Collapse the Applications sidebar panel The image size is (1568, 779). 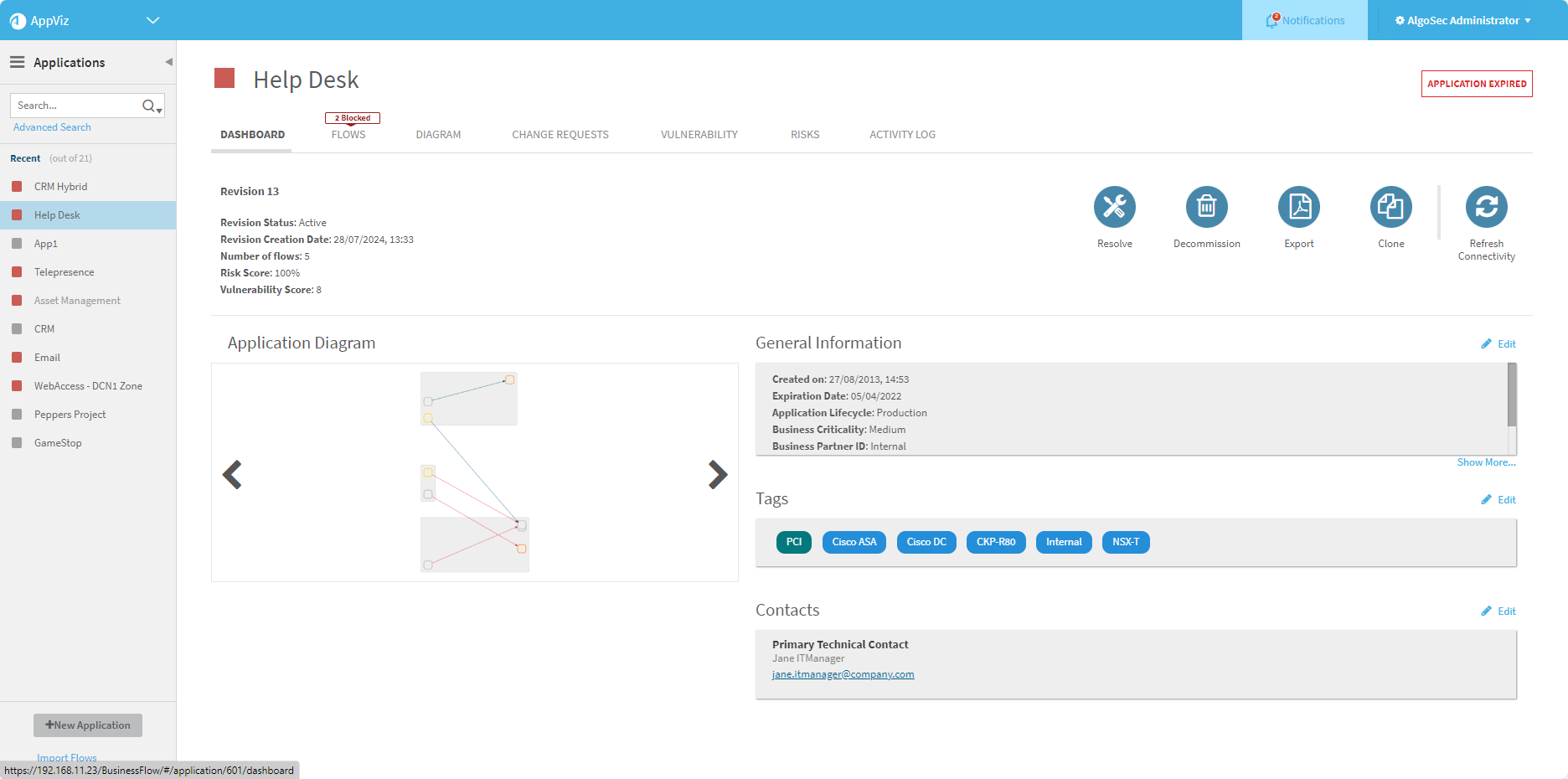click(x=168, y=62)
